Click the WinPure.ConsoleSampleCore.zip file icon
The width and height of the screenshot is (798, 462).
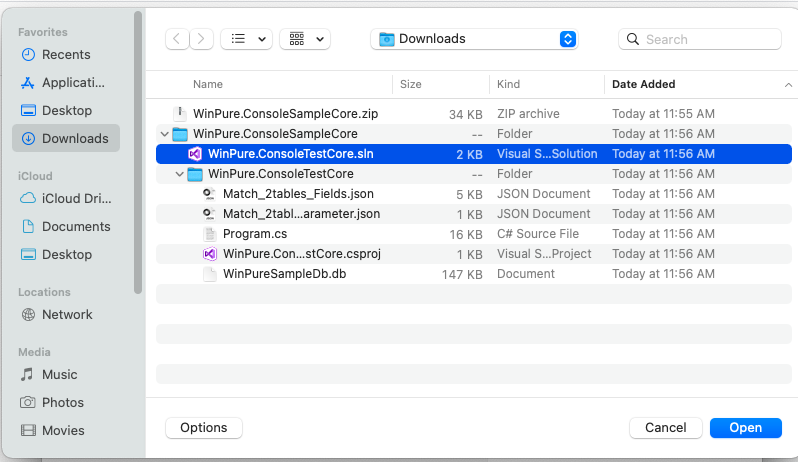pyautogui.click(x=179, y=113)
